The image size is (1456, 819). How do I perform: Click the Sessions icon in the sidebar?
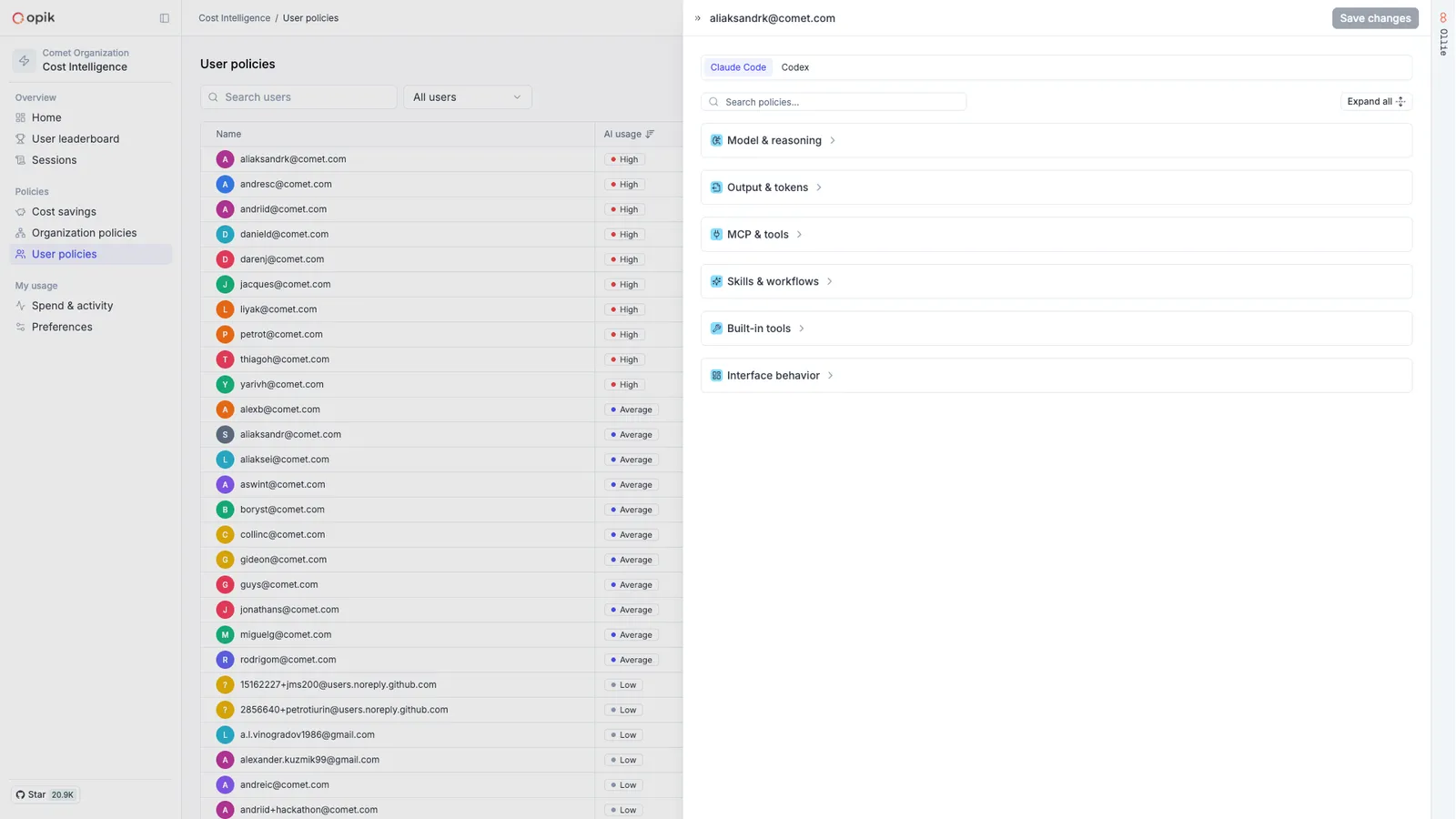point(20,160)
